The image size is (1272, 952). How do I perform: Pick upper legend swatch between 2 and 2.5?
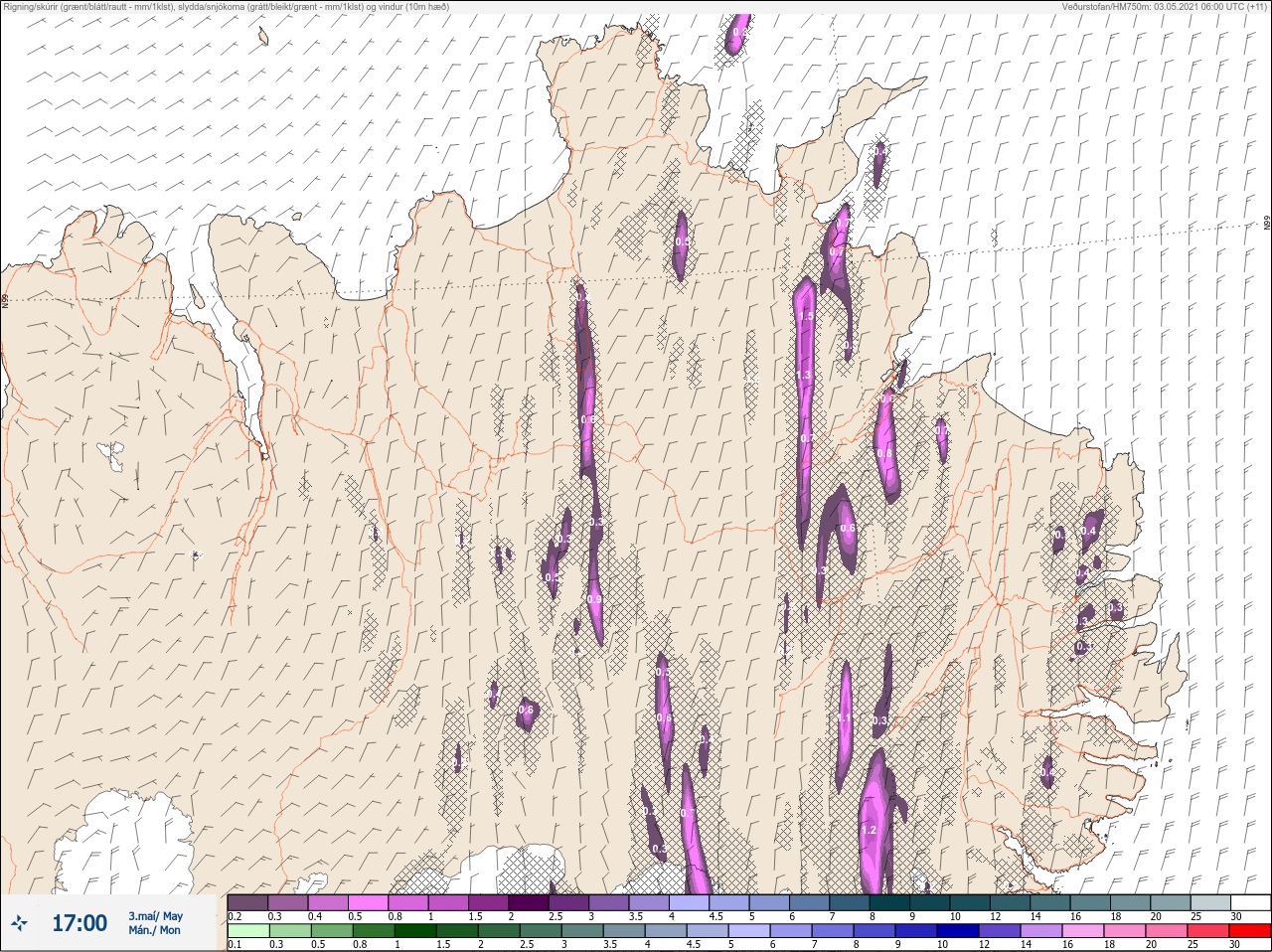click(x=530, y=903)
